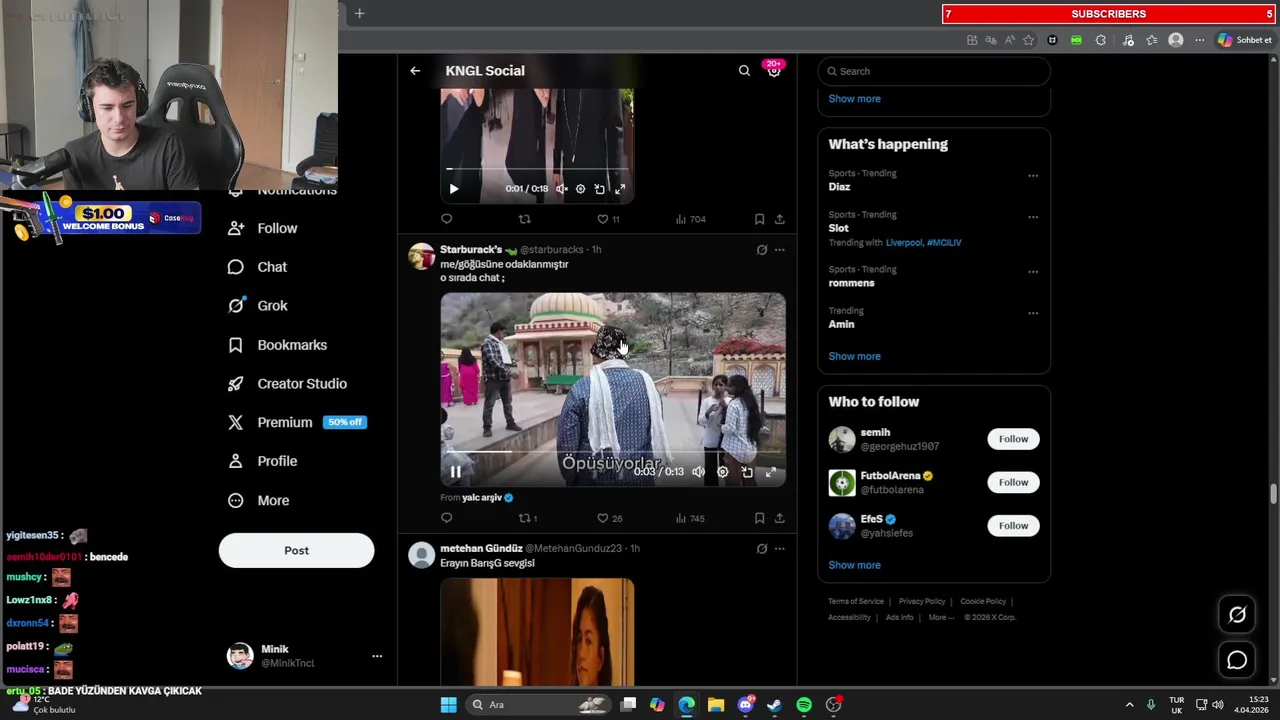Image resolution: width=1280 pixels, height=720 pixels.
Task: View analytics showing 745 views
Action: coord(690,518)
